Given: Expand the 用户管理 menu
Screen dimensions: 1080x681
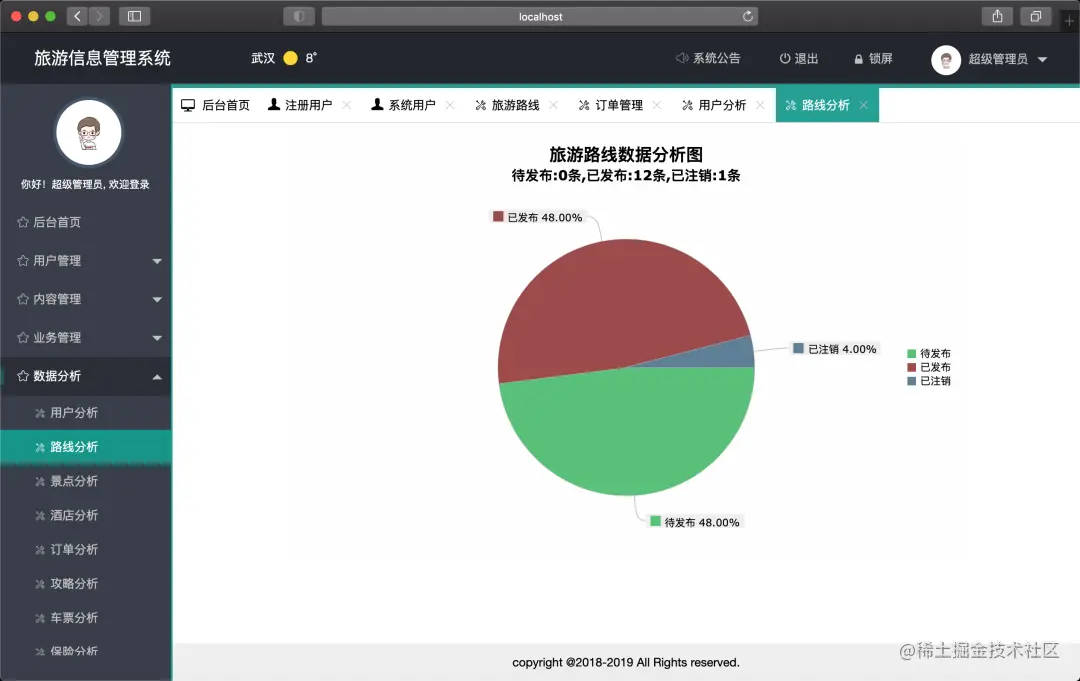Looking at the screenshot, I should point(86,261).
